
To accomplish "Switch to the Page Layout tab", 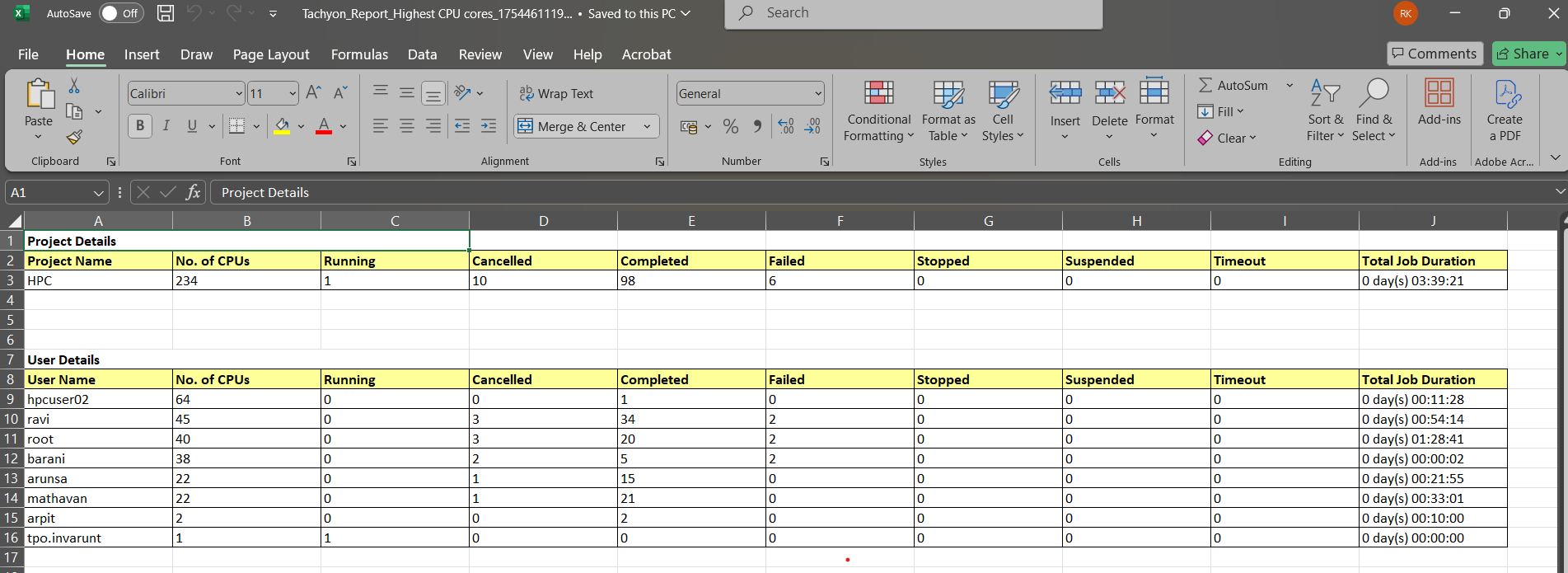I will pyautogui.click(x=271, y=54).
